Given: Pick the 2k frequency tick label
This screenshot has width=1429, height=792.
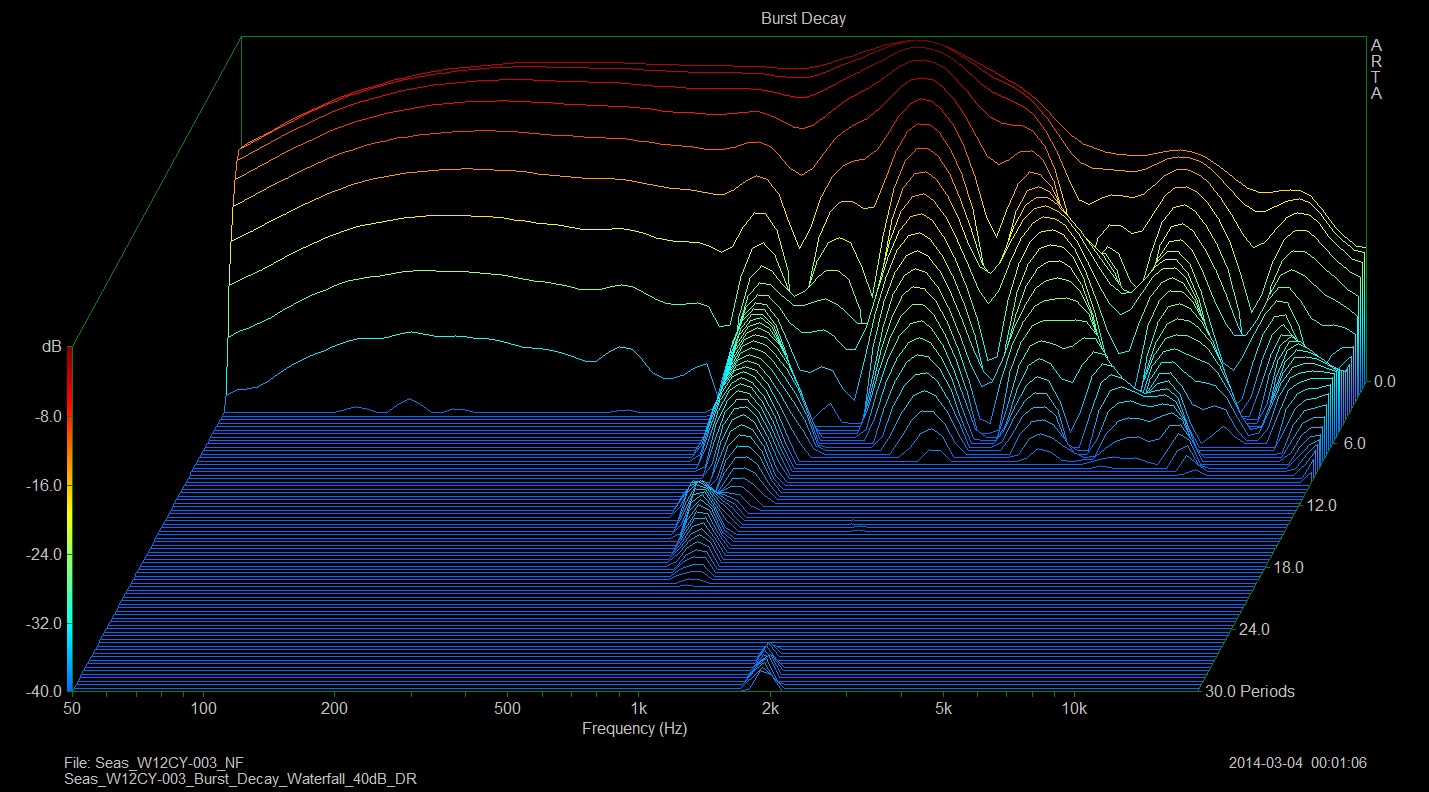Looking at the screenshot, I should (x=770, y=709).
